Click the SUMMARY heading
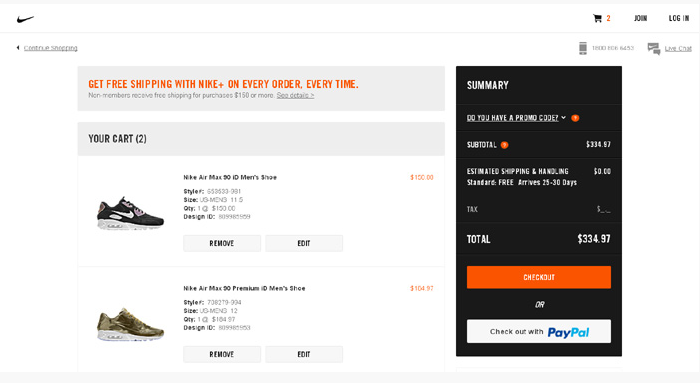The width and height of the screenshot is (700, 383). [x=488, y=85]
